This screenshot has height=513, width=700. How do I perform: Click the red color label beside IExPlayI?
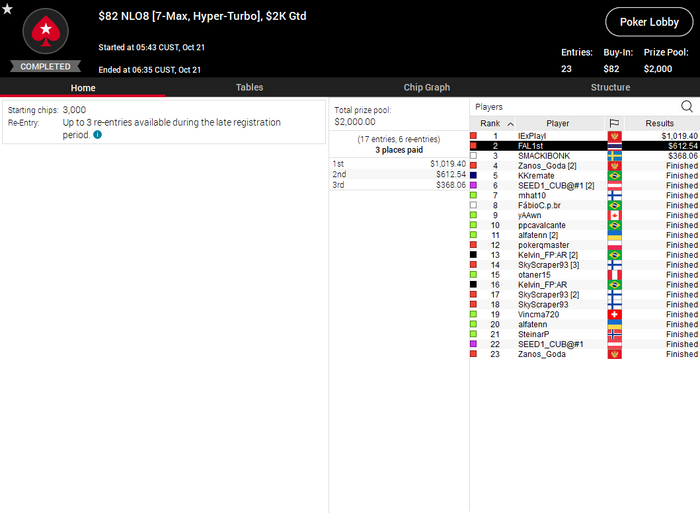[x=473, y=136]
